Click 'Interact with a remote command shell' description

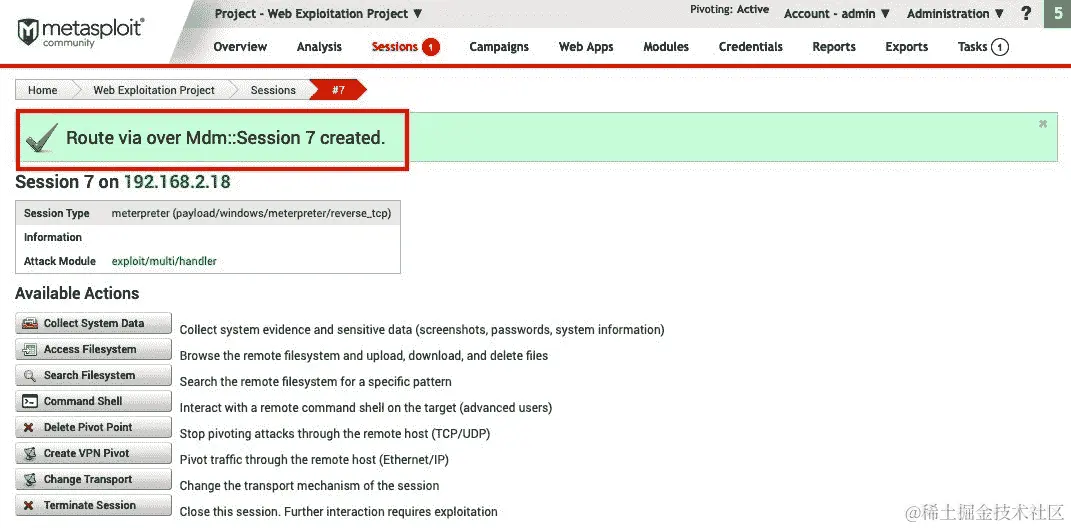365,407
